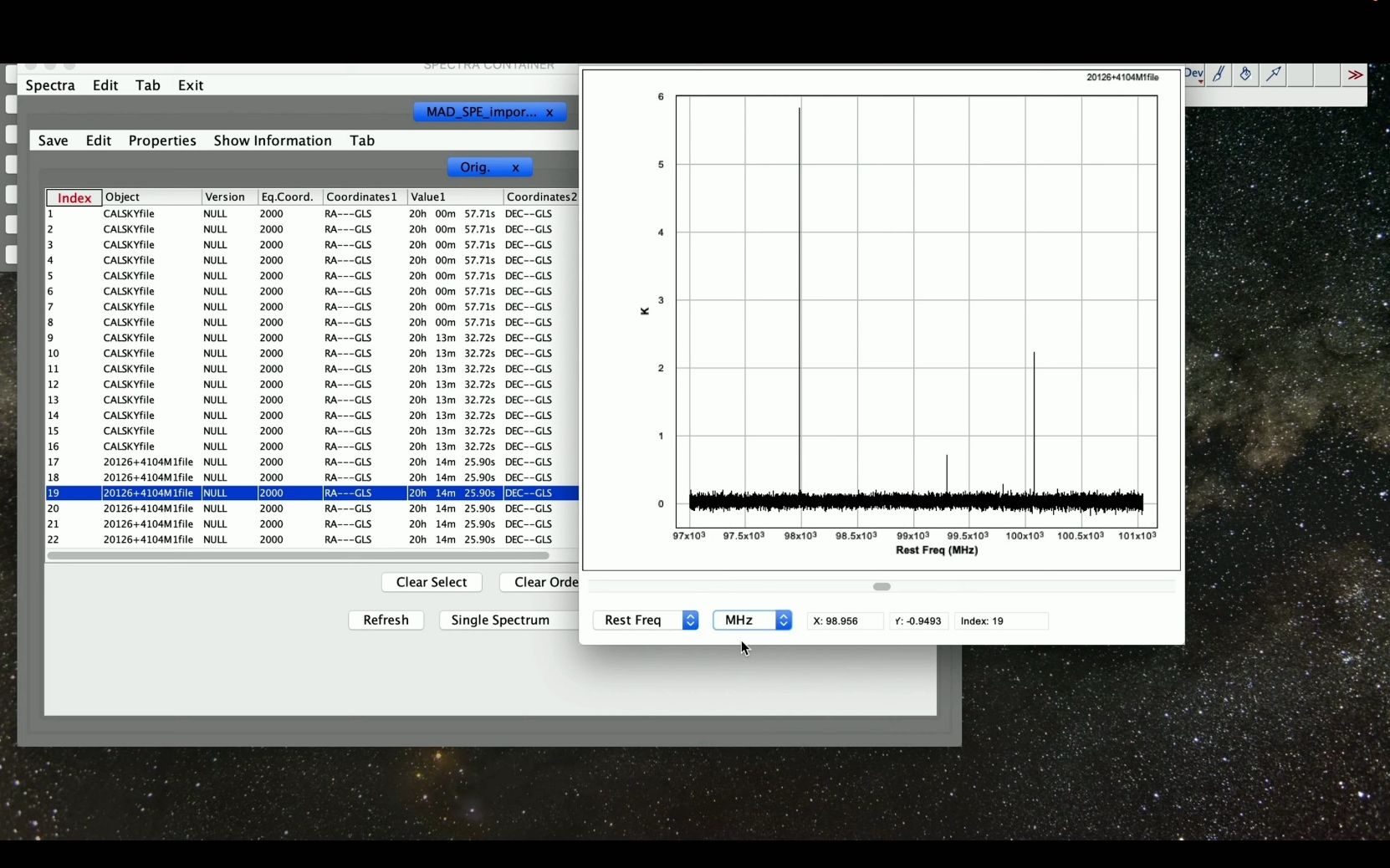
Task: Select the paintbrush tool in top toolbar
Action: [1219, 74]
